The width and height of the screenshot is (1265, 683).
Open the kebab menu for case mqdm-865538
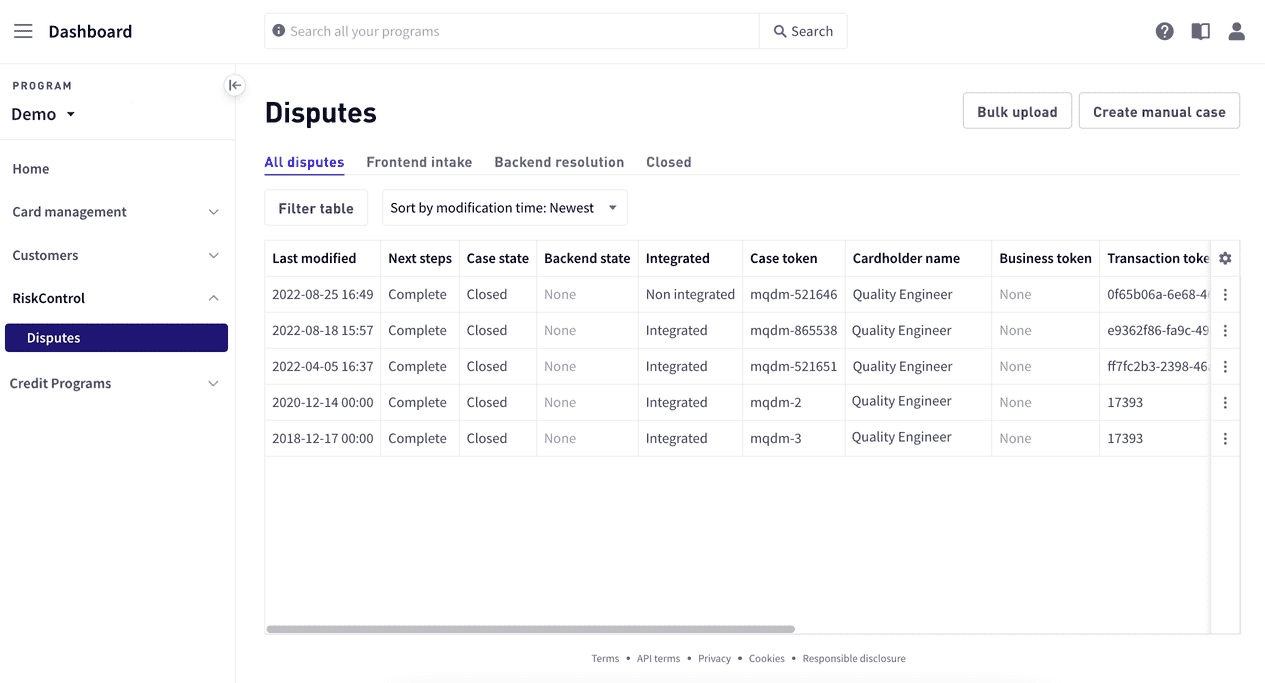tap(1225, 330)
